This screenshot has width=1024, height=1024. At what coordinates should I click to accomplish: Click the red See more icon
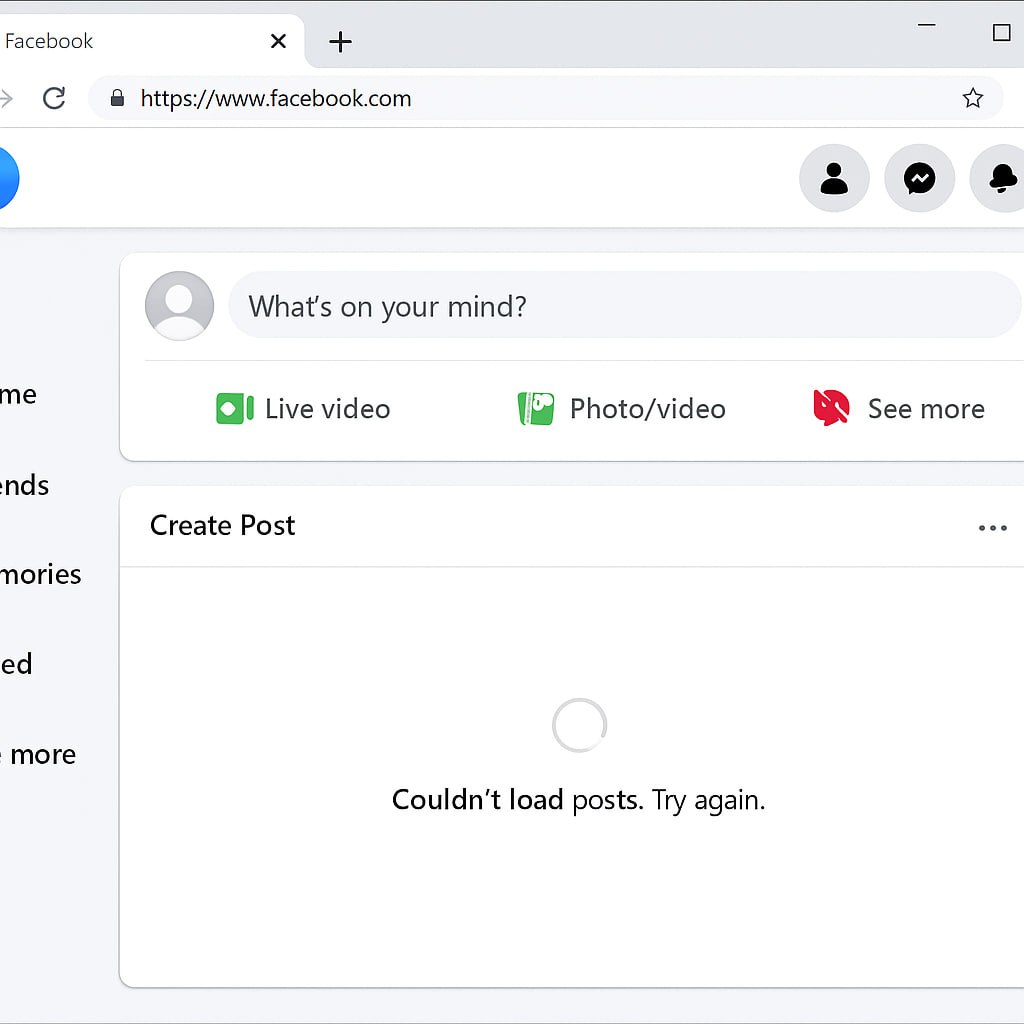(x=831, y=408)
